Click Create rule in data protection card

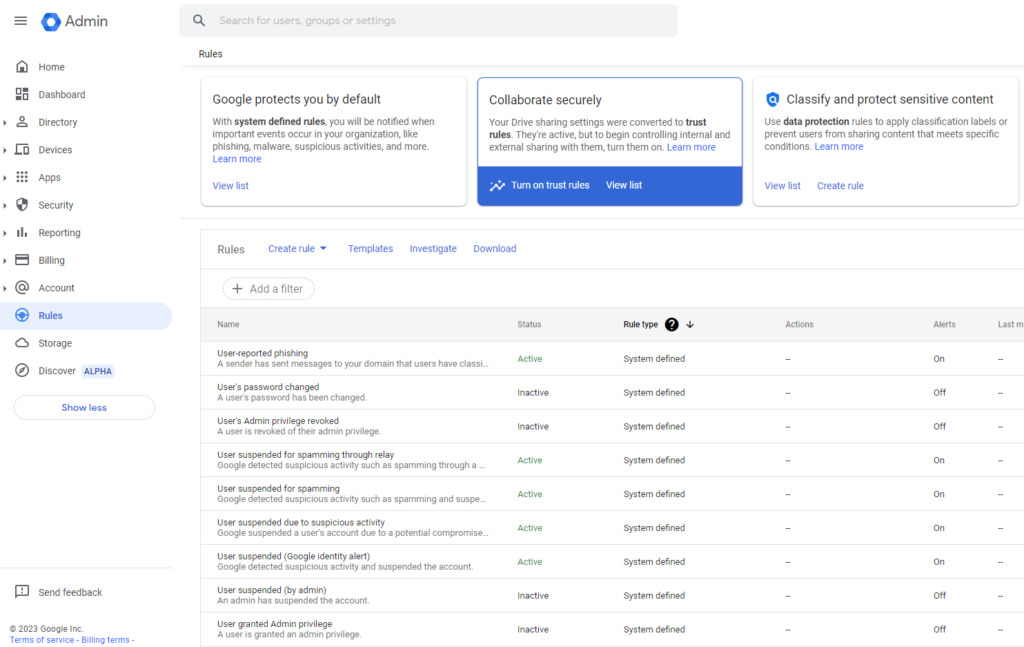point(840,186)
